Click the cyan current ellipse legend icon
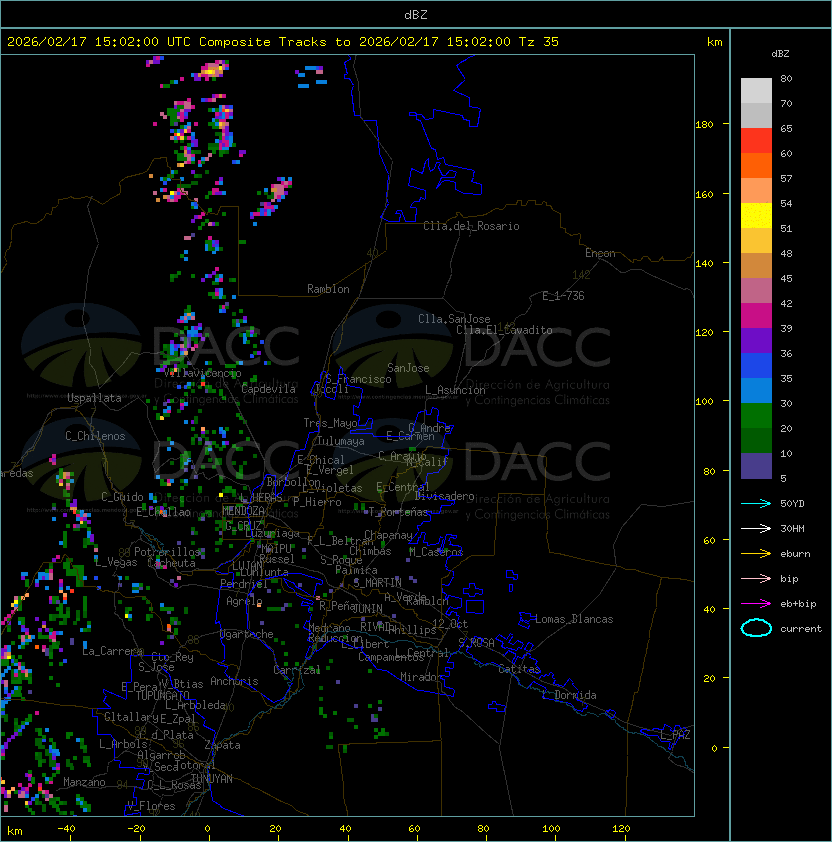The width and height of the screenshot is (832, 842). pos(756,628)
